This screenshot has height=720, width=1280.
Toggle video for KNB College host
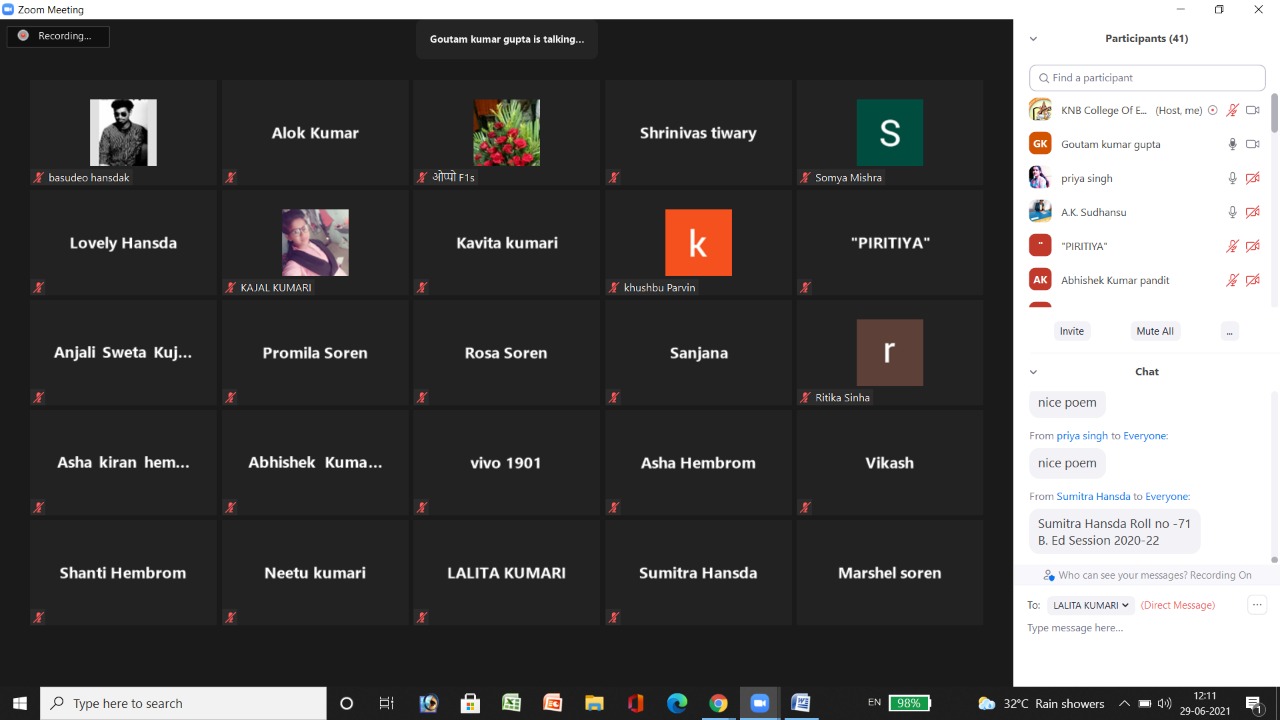pos(1253,110)
